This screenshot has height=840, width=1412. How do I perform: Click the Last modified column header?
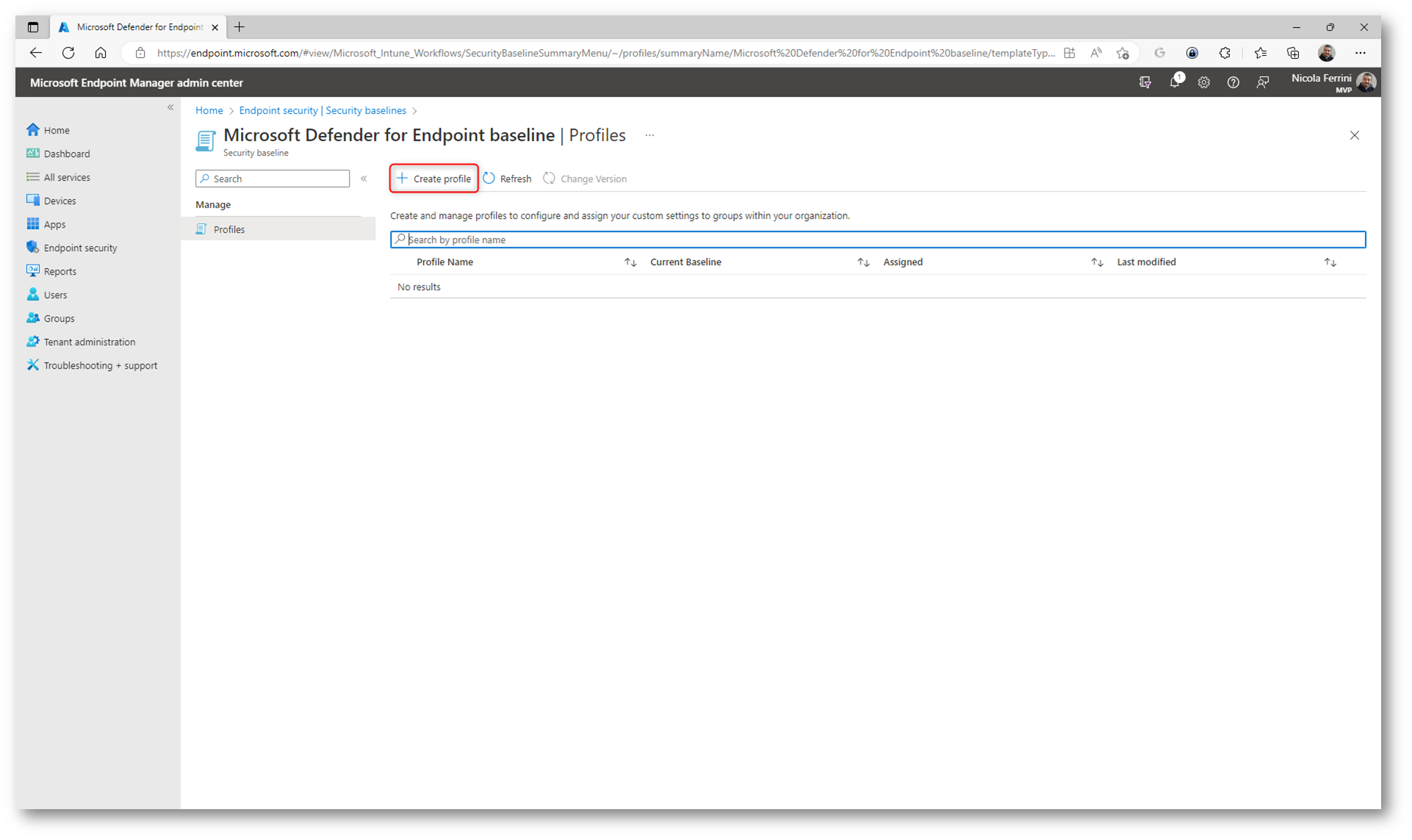click(x=1146, y=262)
